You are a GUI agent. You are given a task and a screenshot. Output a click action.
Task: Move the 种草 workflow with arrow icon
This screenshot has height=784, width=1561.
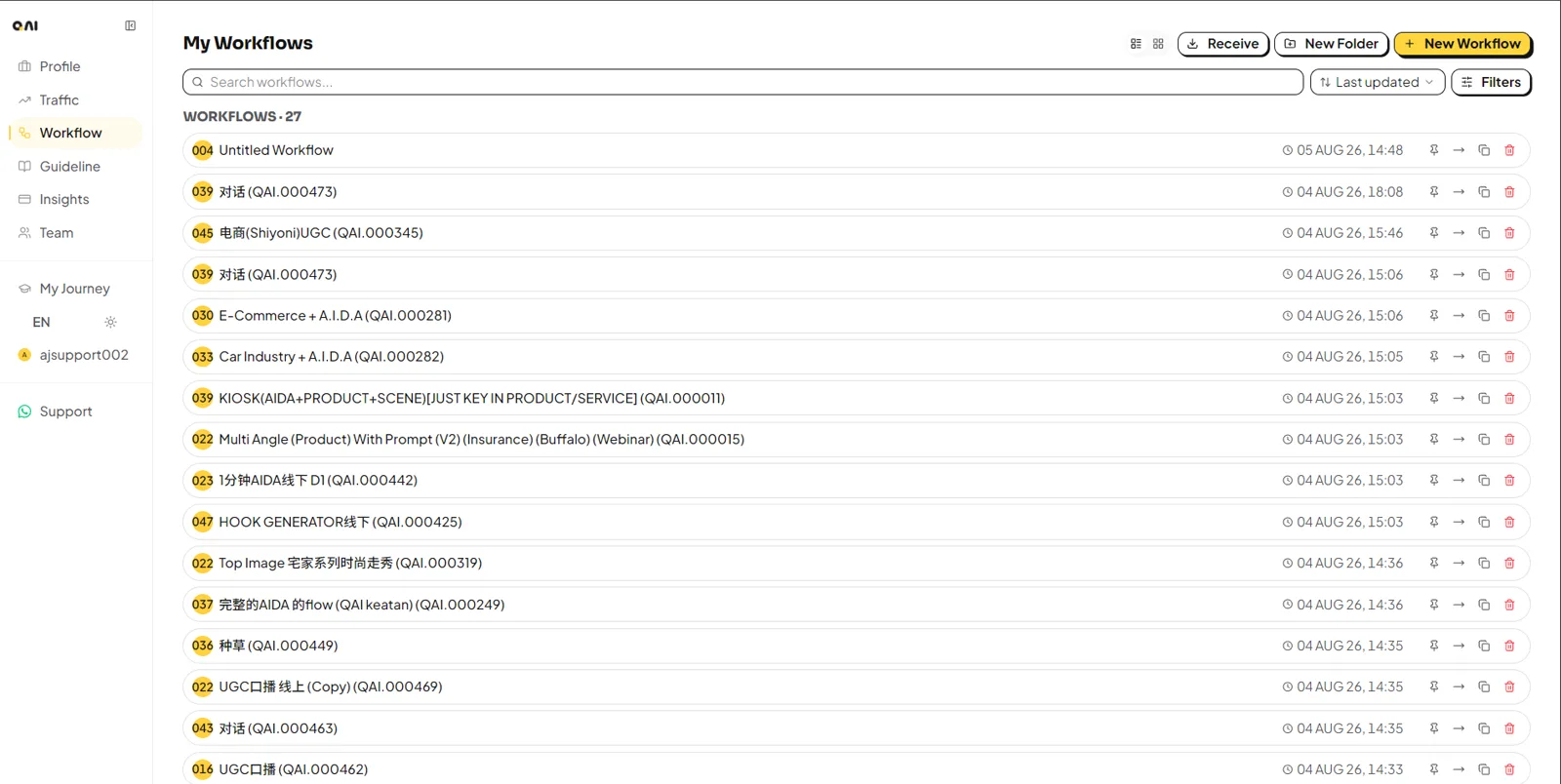(1459, 646)
